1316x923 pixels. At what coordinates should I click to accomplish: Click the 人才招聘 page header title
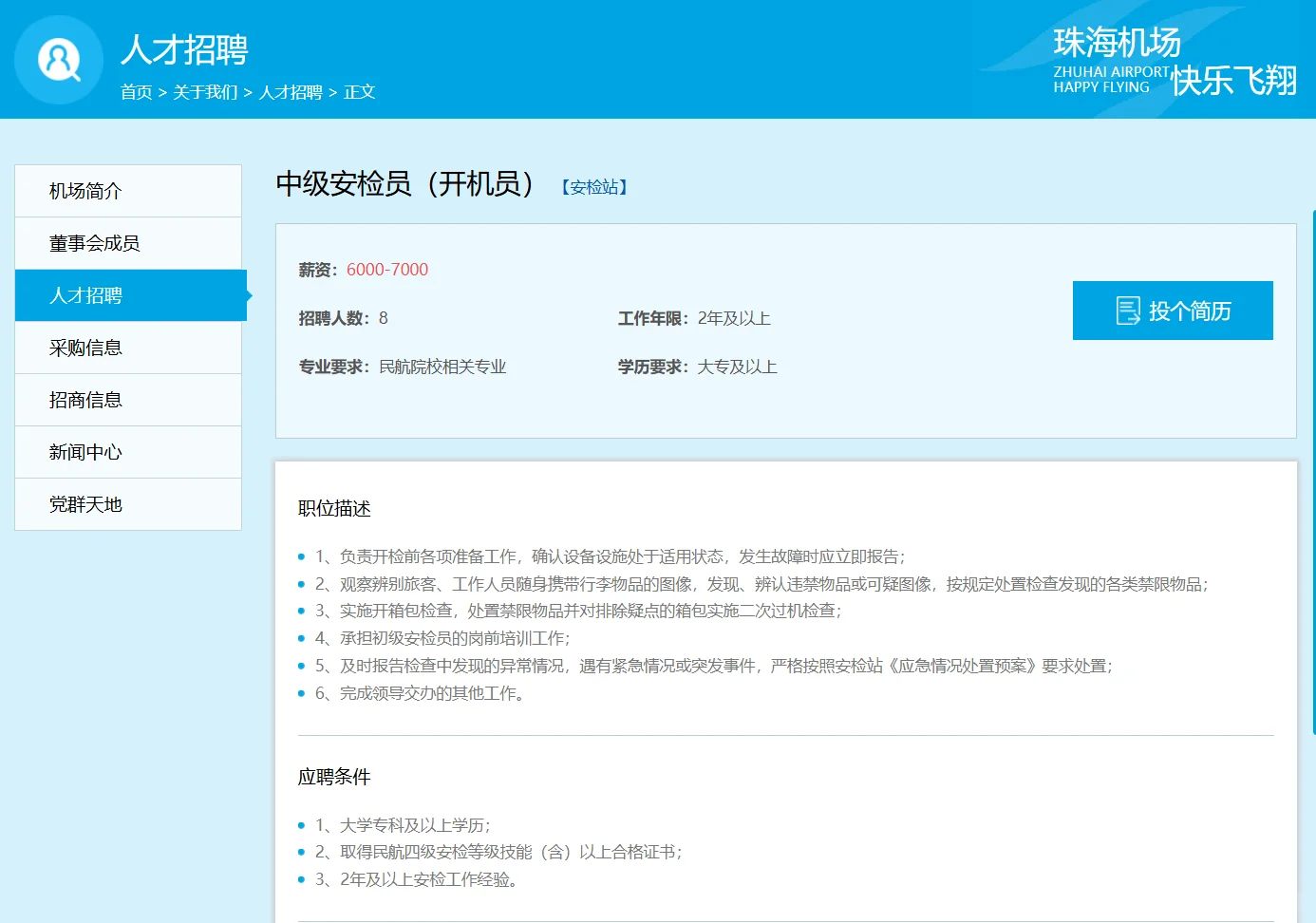tap(184, 49)
